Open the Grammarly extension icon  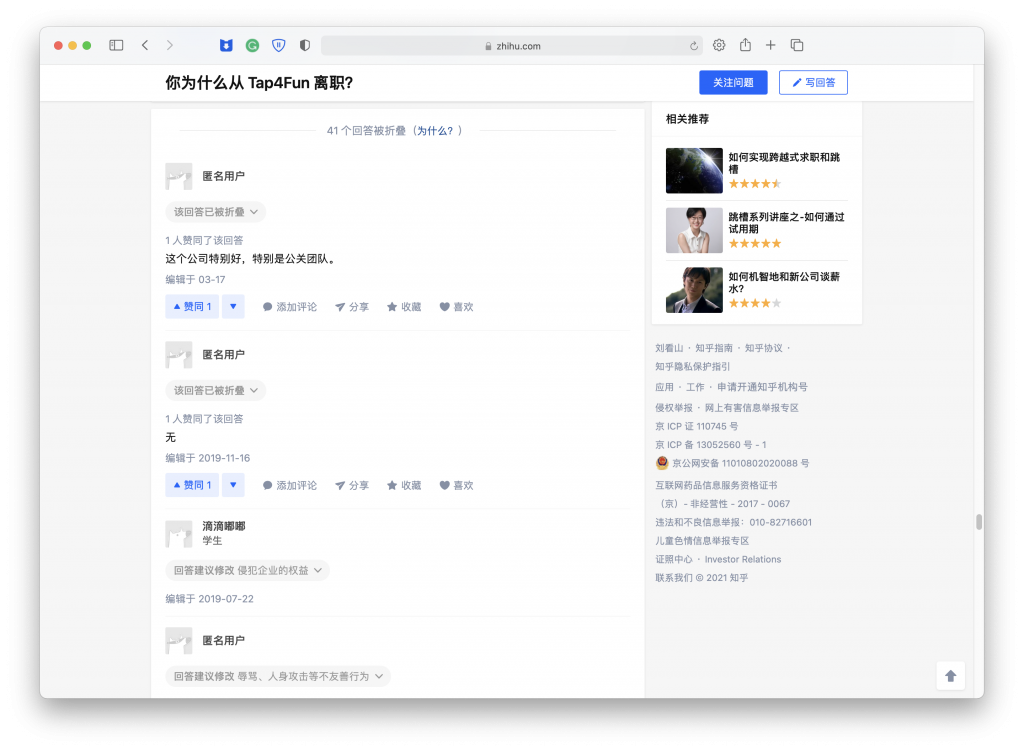point(252,45)
